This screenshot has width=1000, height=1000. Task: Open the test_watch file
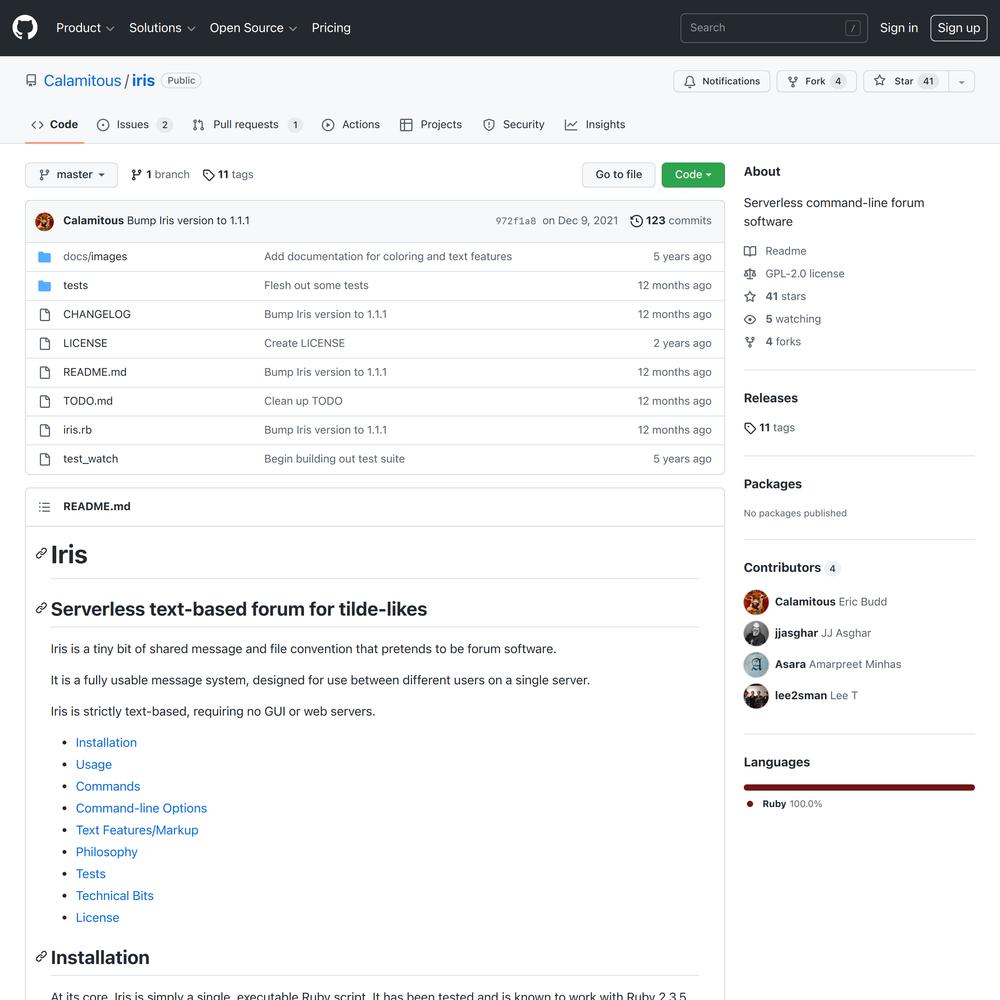click(x=91, y=459)
